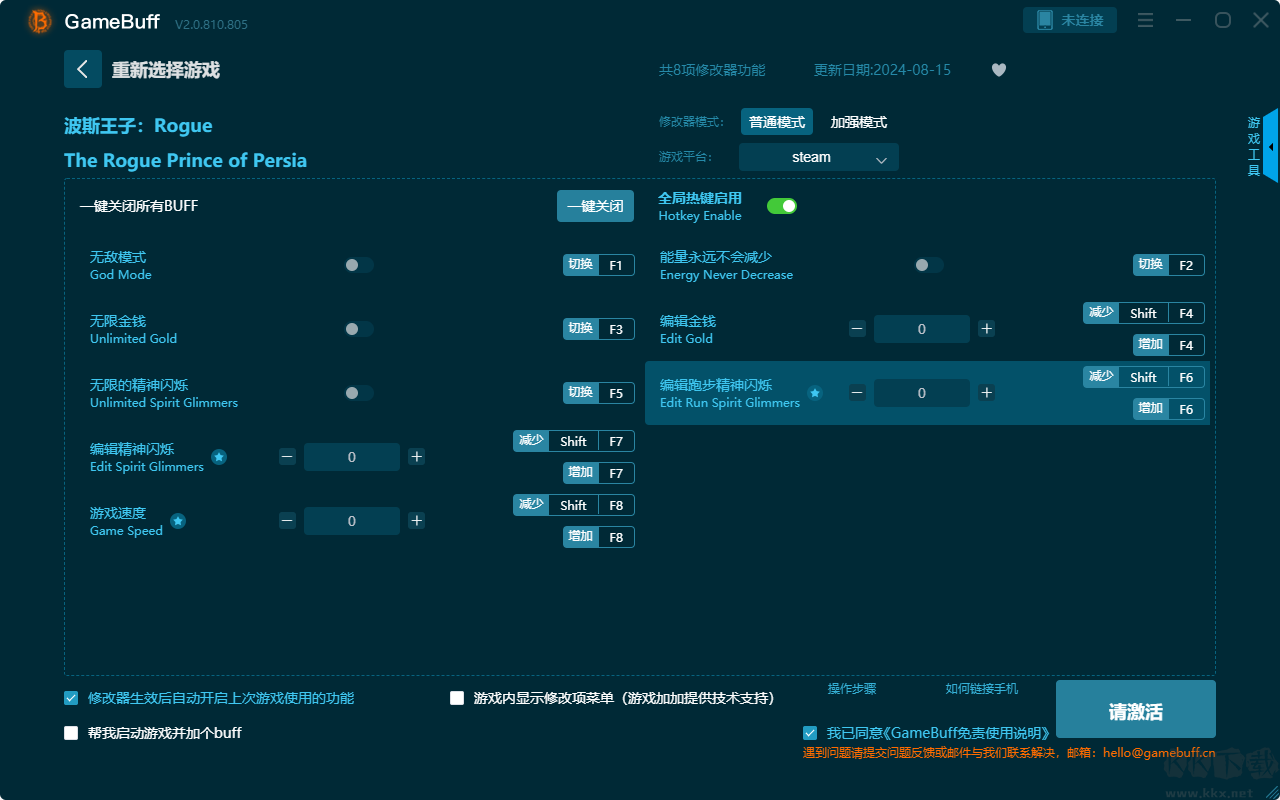
Task: Click the heart favorite icon
Action: click(x=999, y=70)
